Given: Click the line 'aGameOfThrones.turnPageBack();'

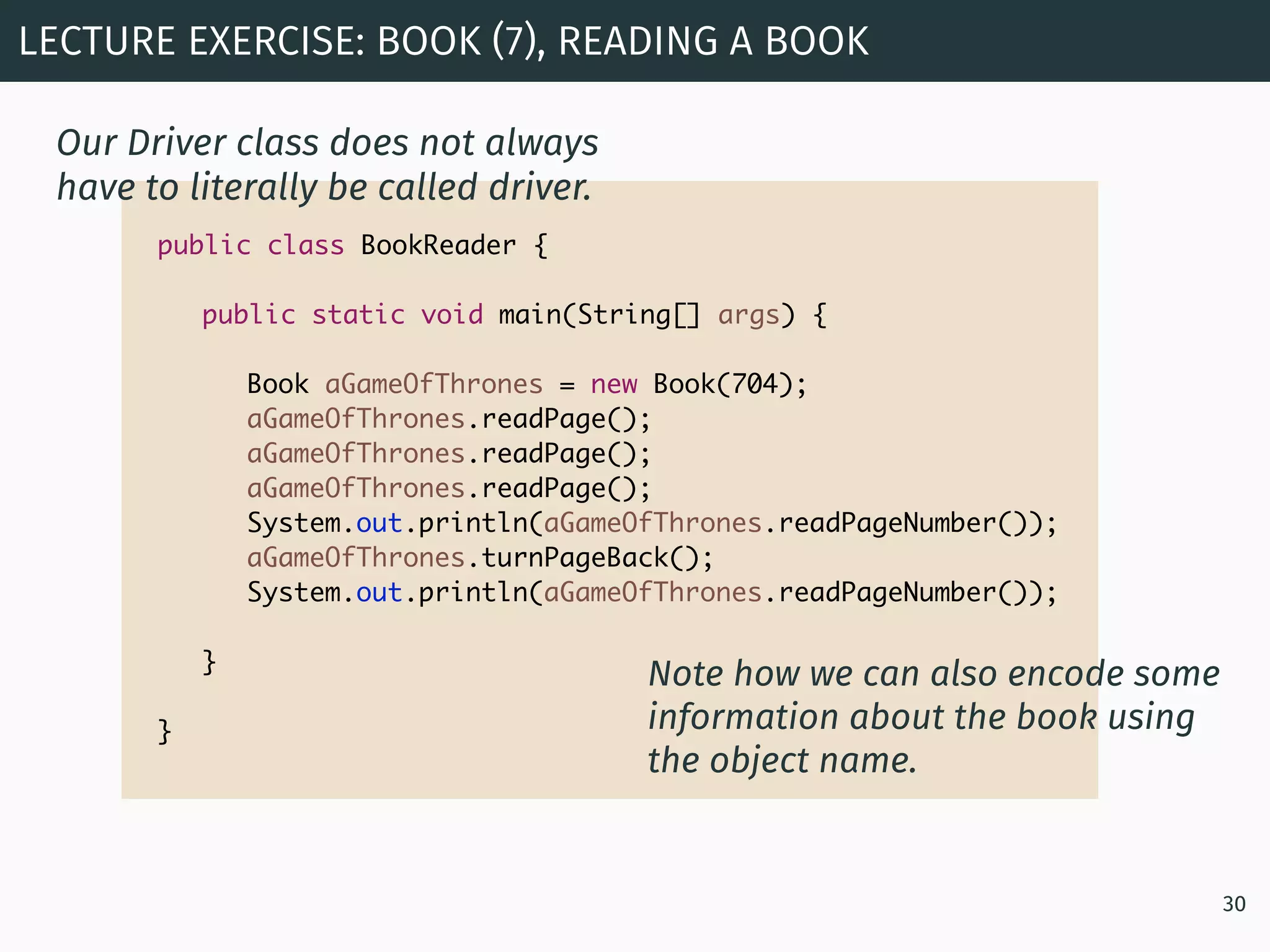Looking at the screenshot, I should (x=480, y=558).
